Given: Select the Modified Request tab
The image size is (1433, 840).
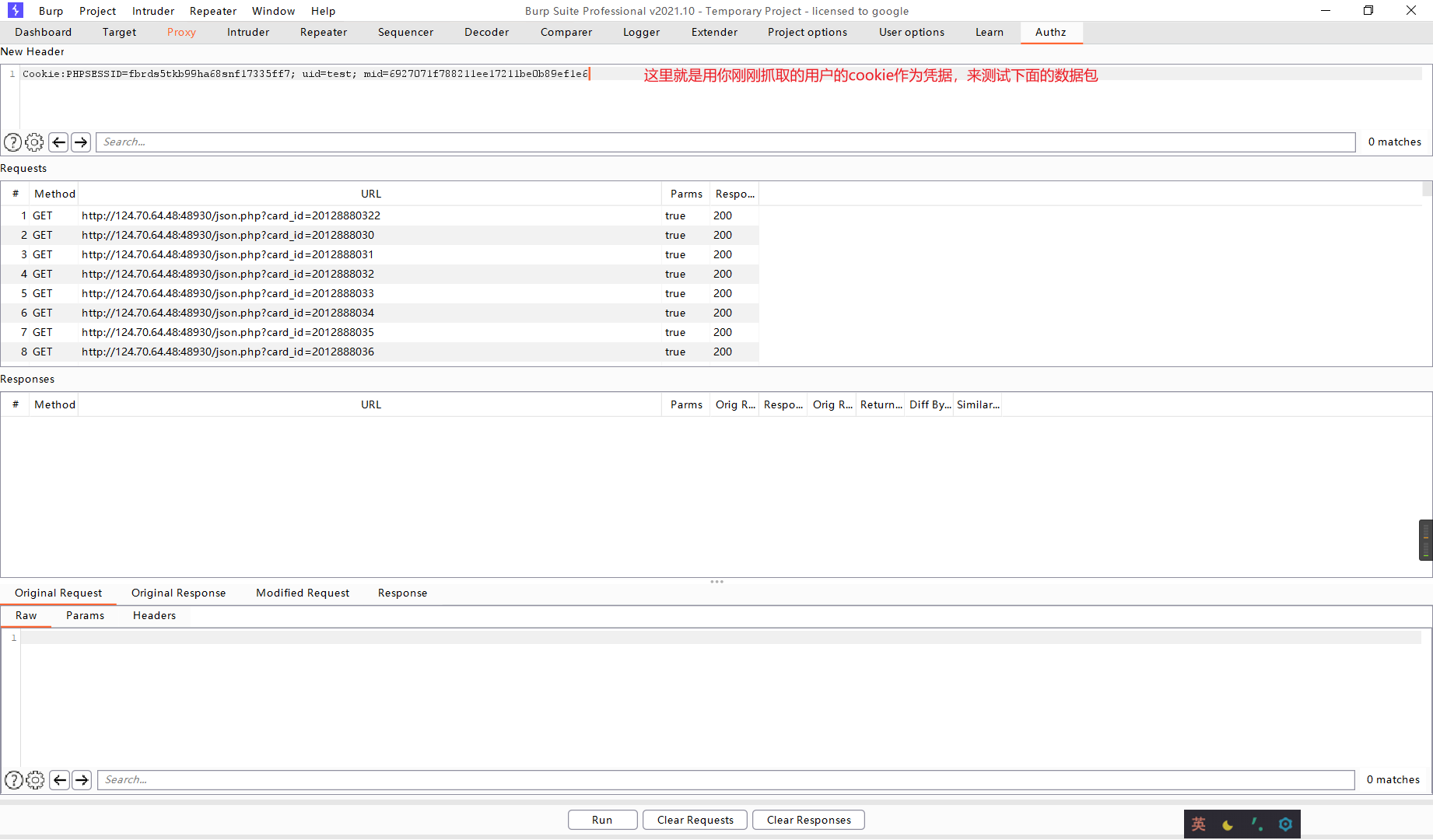Looking at the screenshot, I should click(x=303, y=593).
